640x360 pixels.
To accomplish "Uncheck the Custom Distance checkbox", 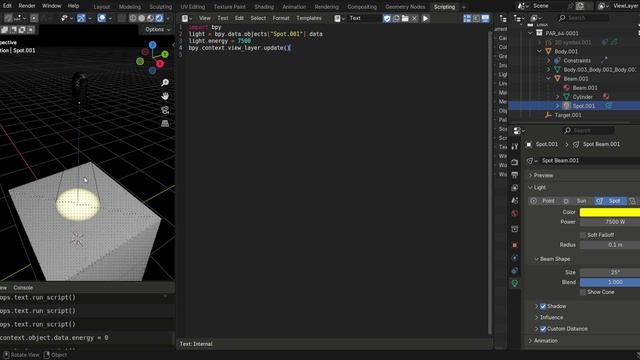I will (543, 329).
